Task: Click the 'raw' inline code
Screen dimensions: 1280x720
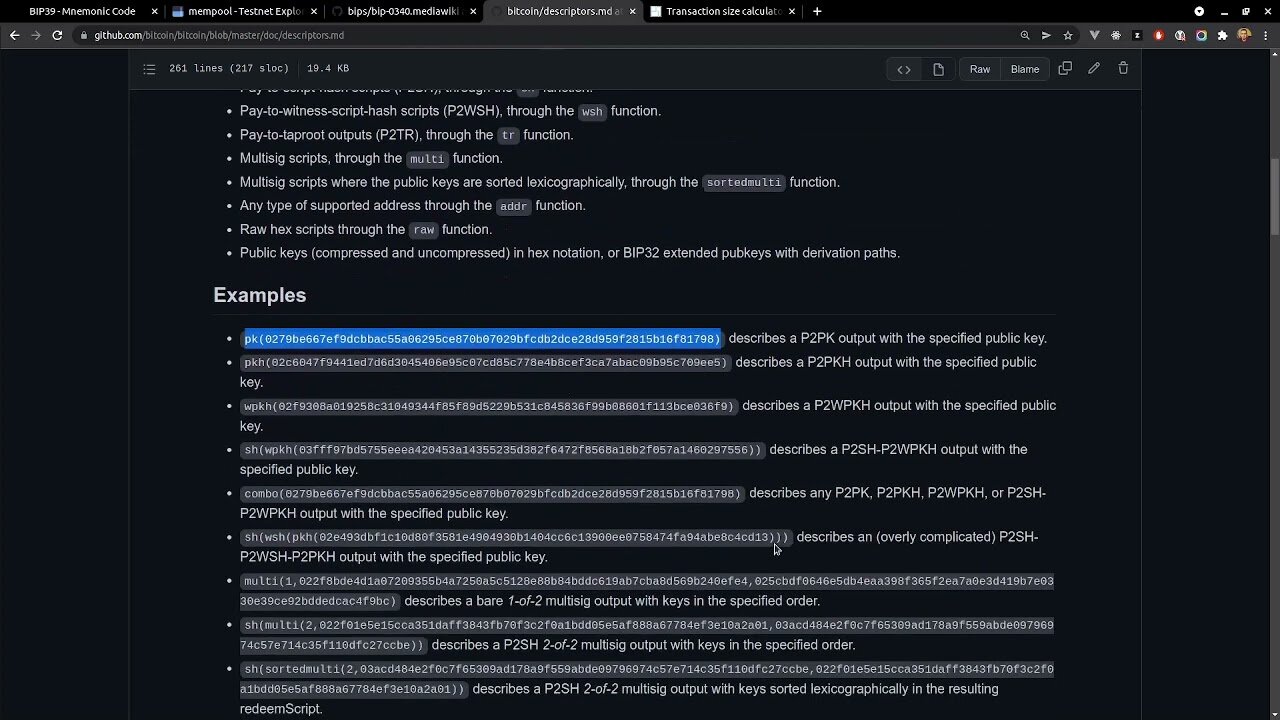Action: (424, 230)
